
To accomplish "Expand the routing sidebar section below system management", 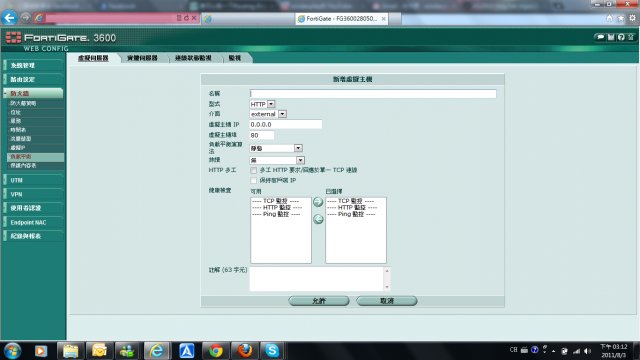I will pos(33,80).
